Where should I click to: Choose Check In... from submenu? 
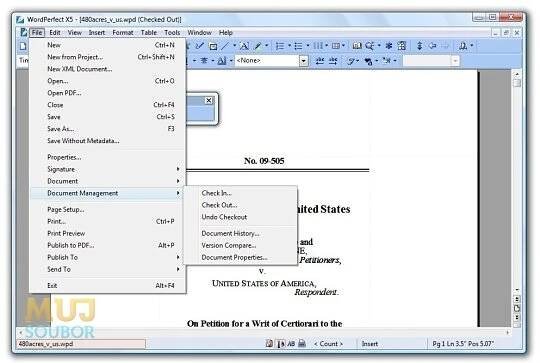240,193
